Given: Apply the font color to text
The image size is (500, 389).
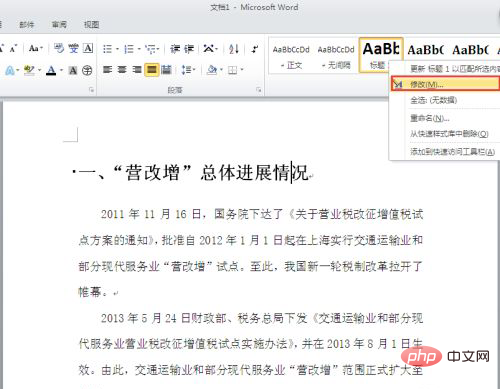Looking at the screenshot, I should (x=51, y=70).
